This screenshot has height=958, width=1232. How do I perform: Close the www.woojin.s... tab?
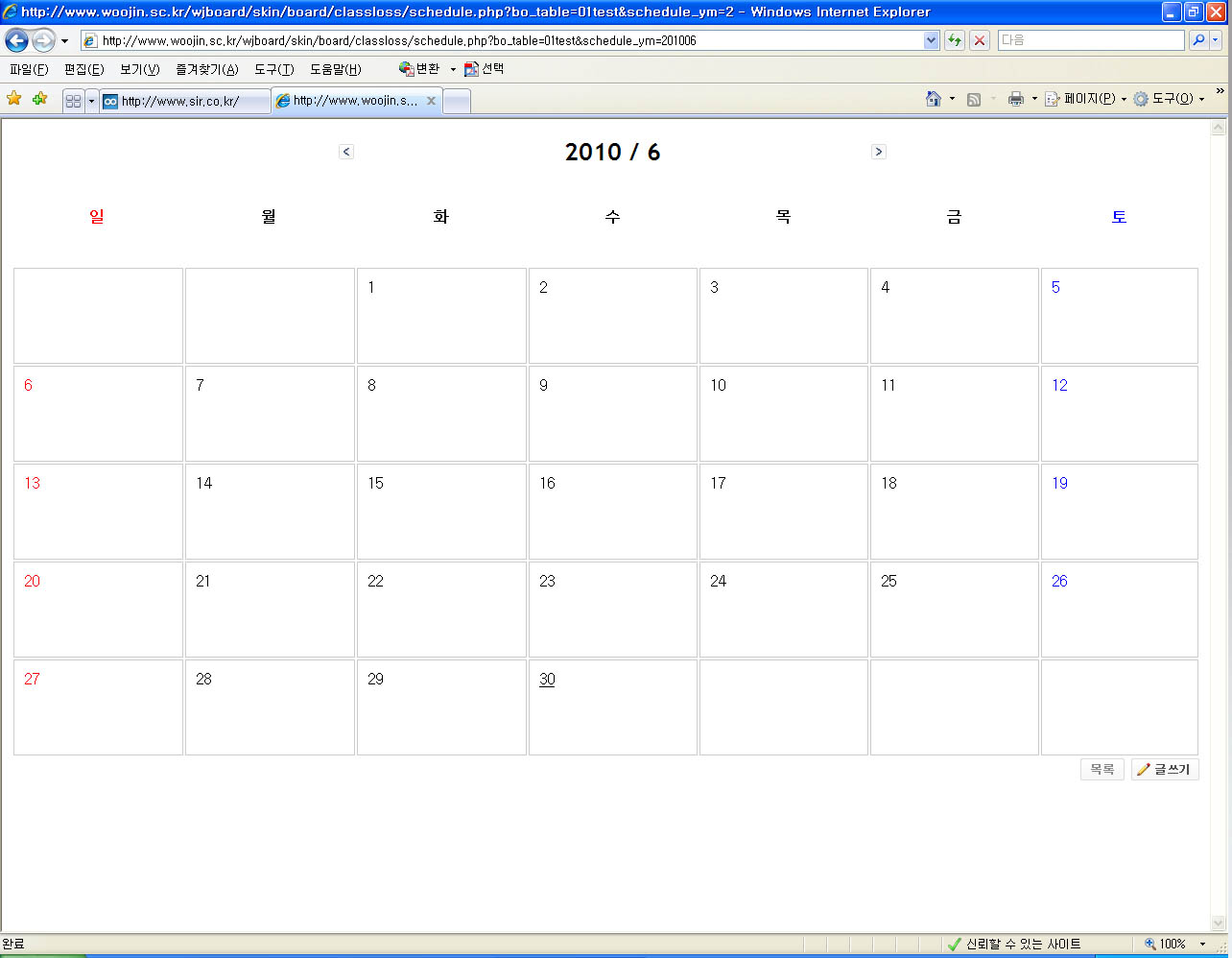(431, 101)
